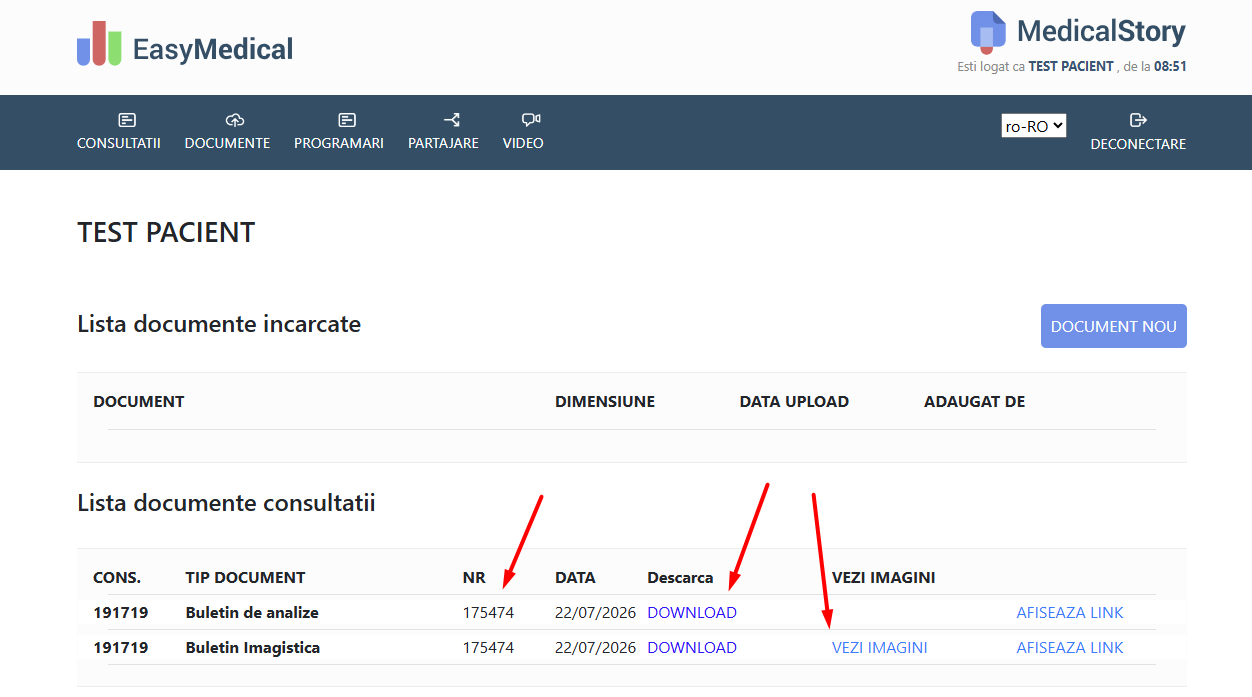Click the DOCUMENT column header

pos(139,402)
